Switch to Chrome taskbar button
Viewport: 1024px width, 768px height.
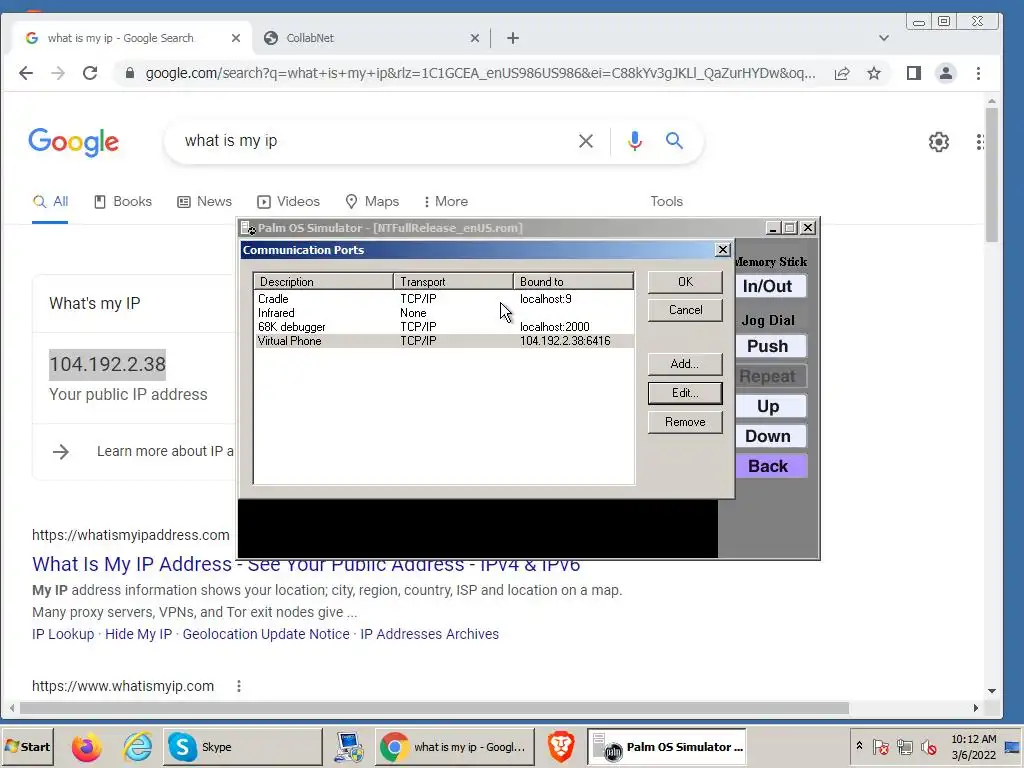455,746
